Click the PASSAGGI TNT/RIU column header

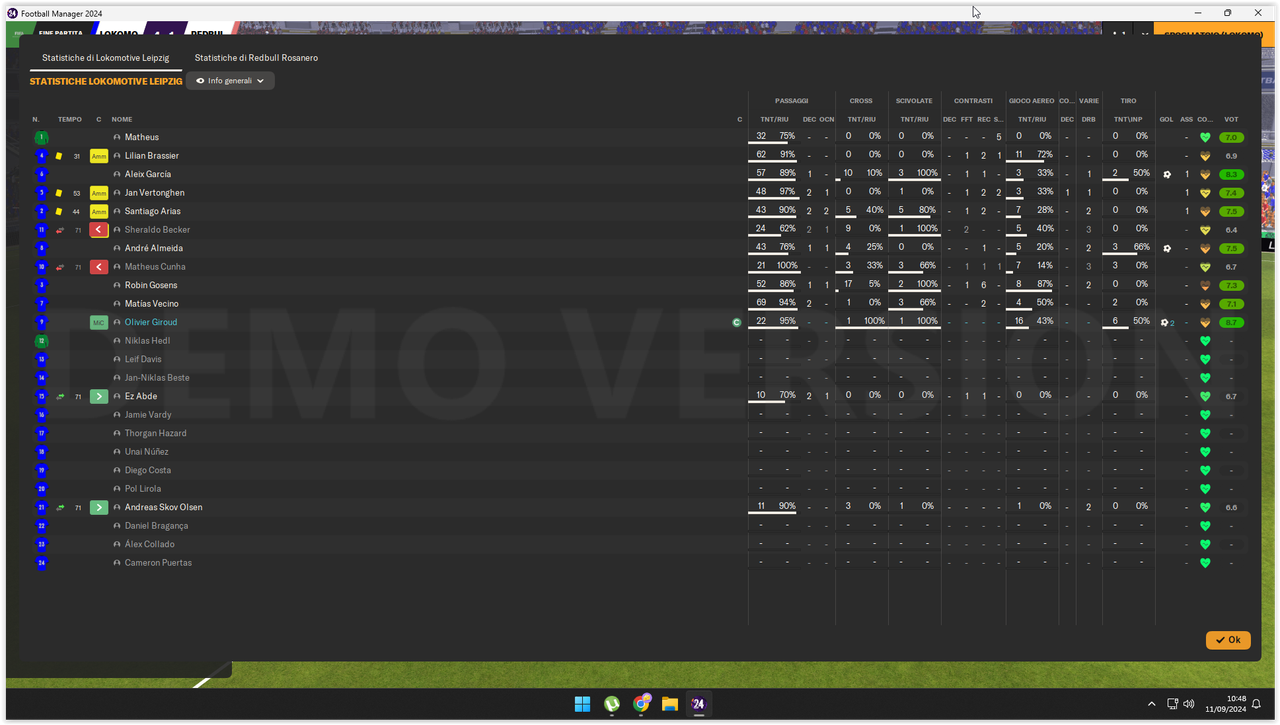(775, 119)
